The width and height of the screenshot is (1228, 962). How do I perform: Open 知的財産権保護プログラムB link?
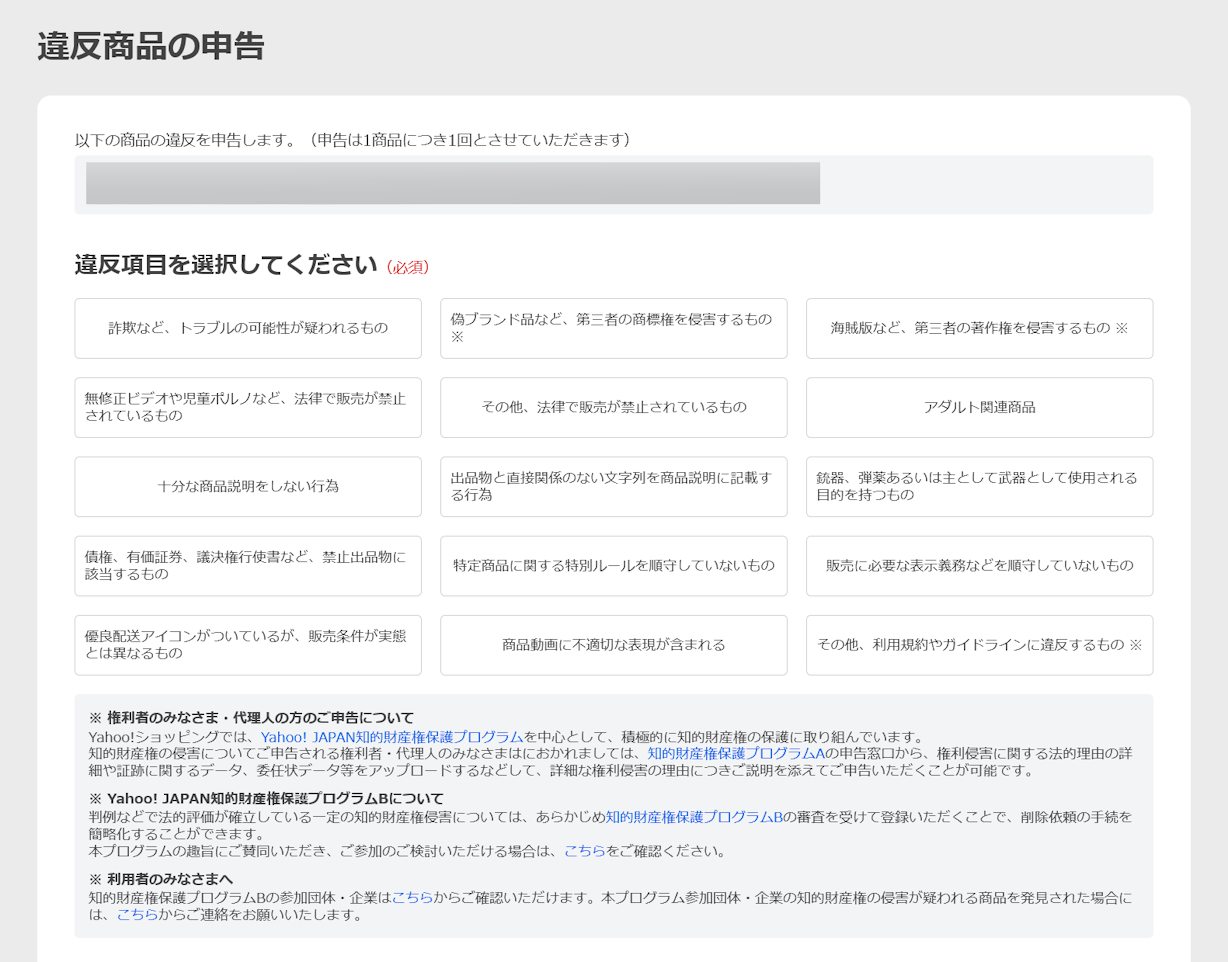click(694, 816)
